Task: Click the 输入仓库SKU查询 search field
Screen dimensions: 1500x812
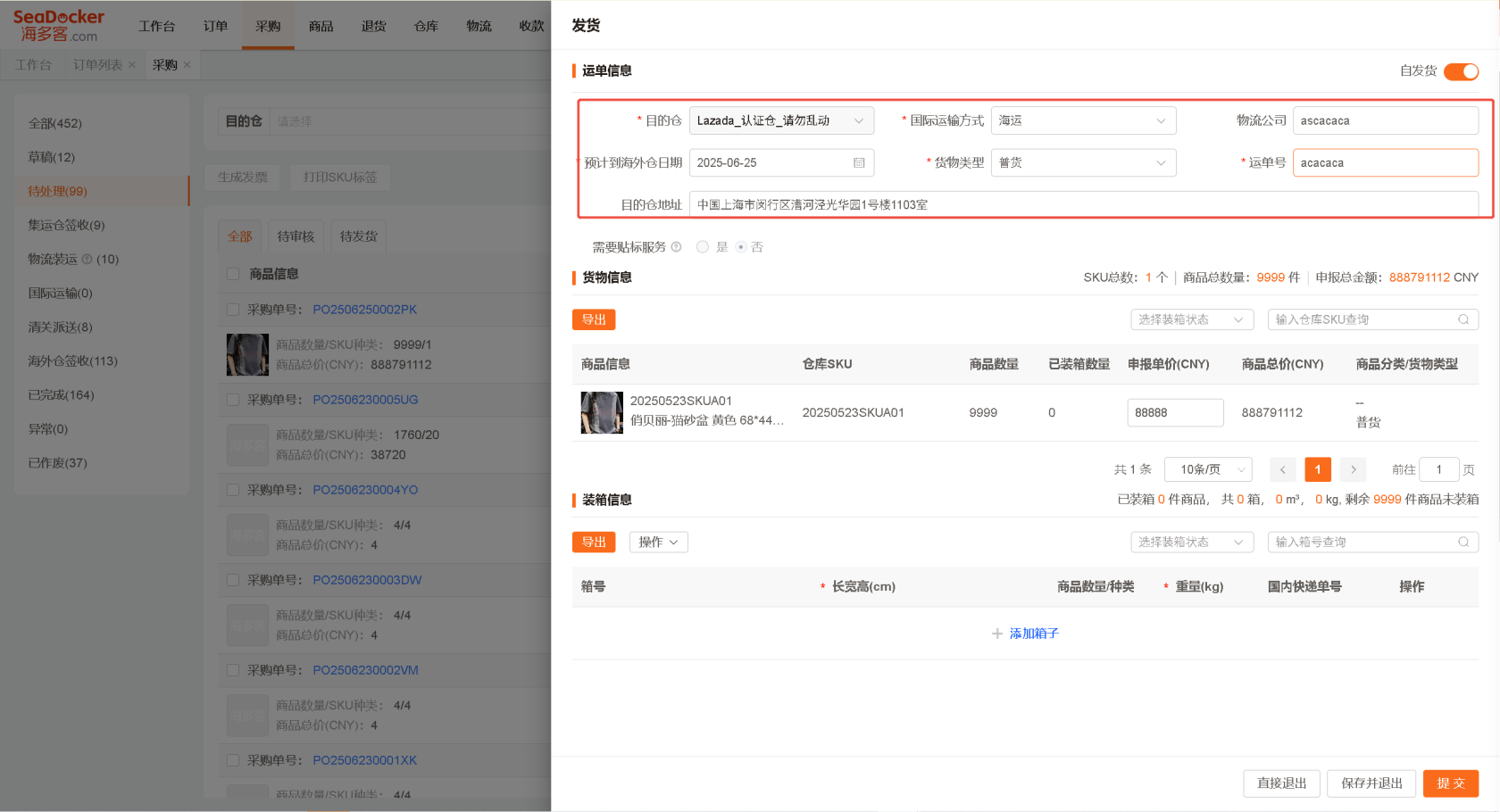Action: pyautogui.click(x=1373, y=319)
